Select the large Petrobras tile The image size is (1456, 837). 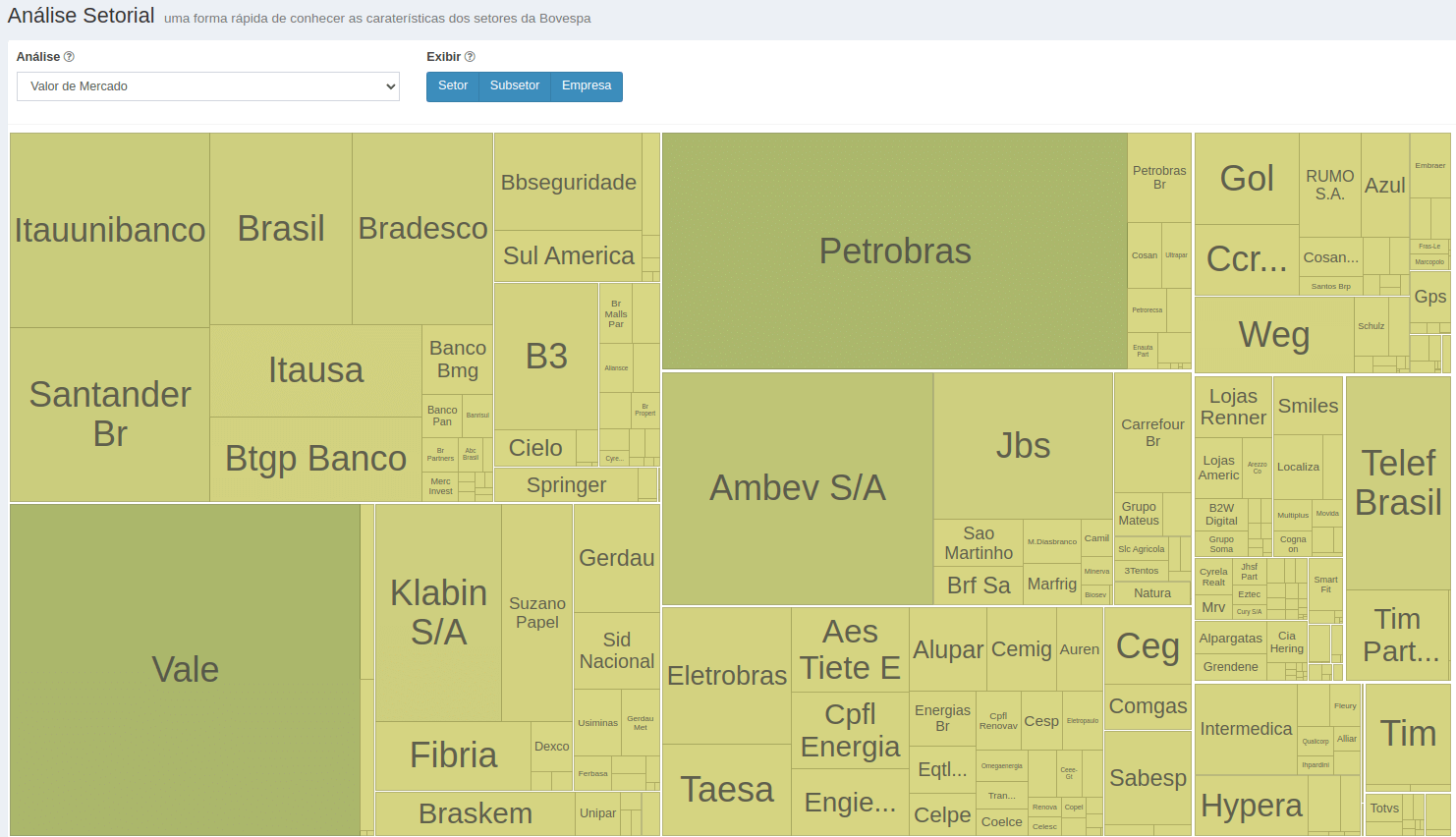pyautogui.click(x=895, y=251)
